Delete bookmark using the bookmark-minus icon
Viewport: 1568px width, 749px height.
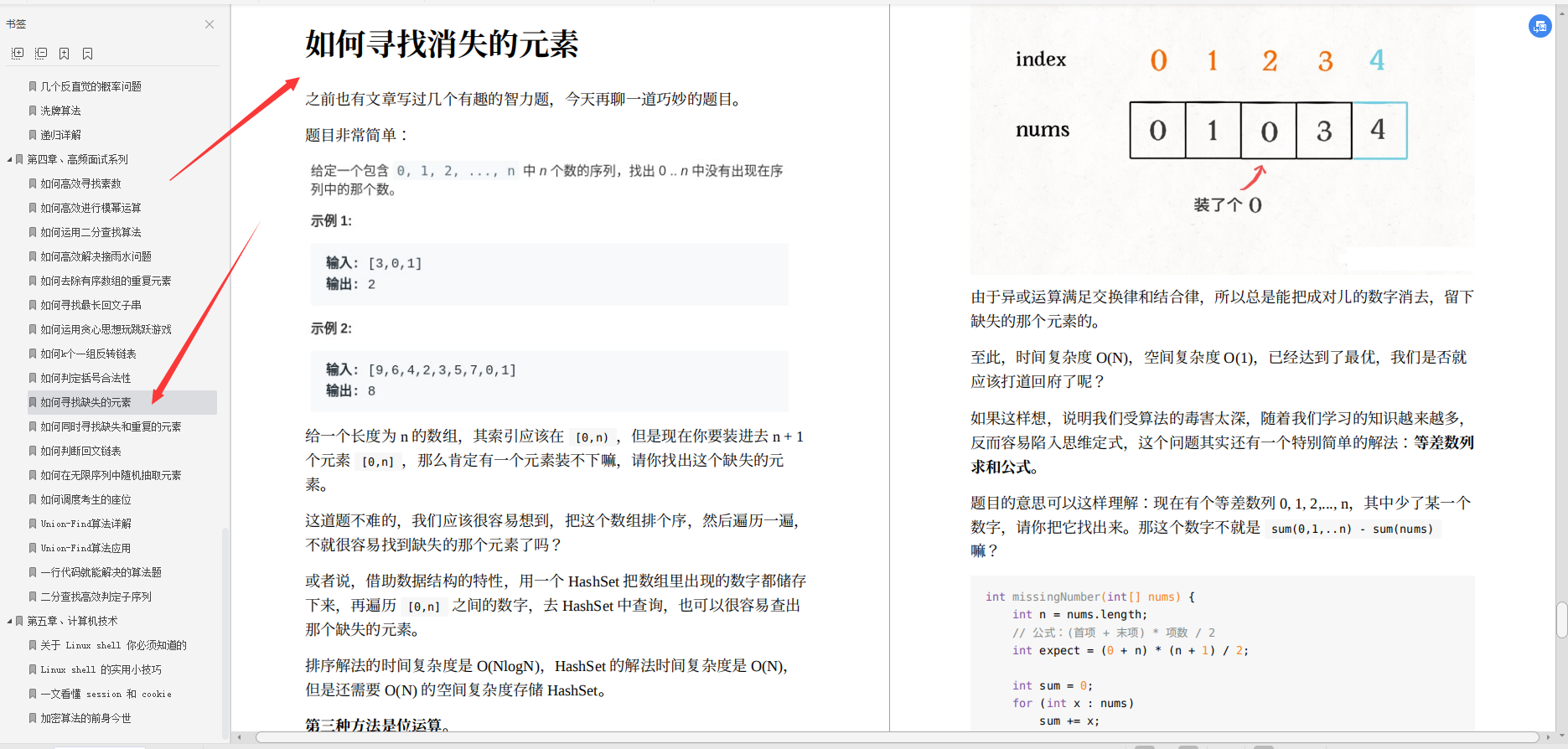click(x=87, y=54)
